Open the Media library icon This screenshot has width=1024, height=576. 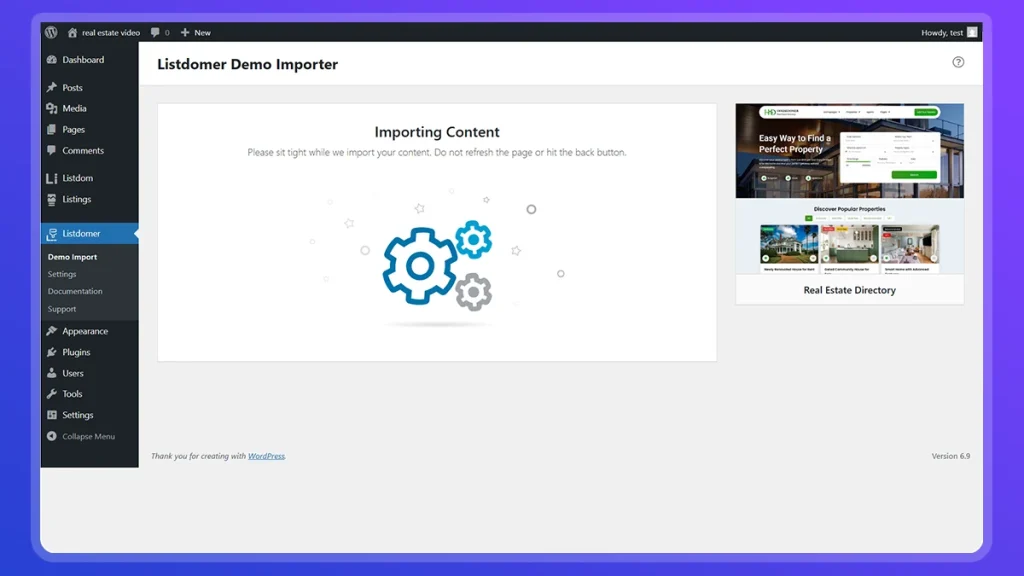53,108
